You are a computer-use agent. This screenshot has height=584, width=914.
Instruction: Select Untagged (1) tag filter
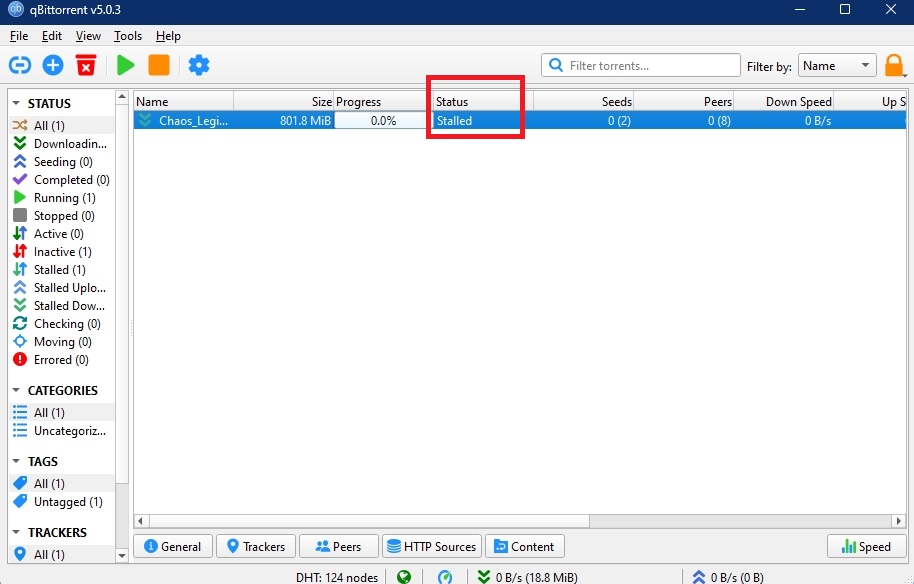[61, 502]
